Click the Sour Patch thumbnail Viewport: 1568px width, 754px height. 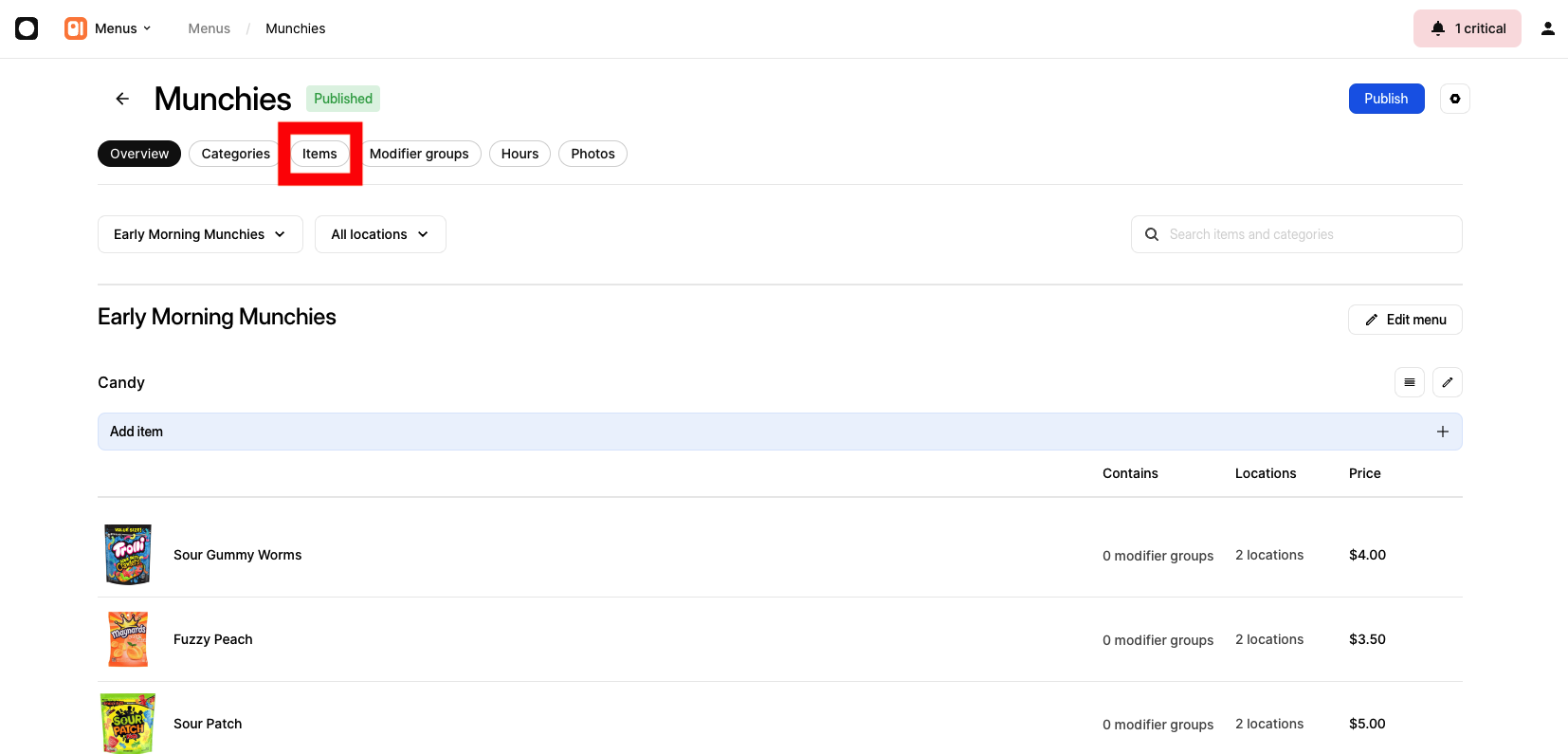click(128, 724)
